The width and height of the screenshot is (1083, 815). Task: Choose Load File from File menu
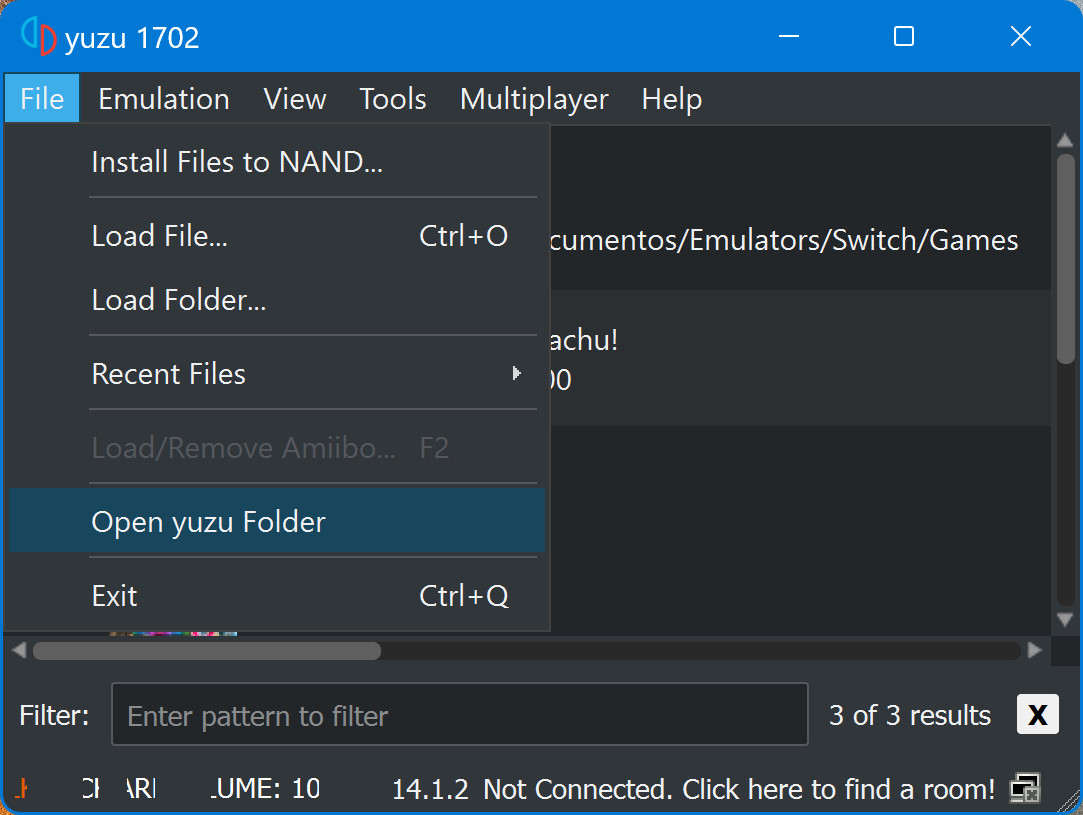(x=160, y=236)
